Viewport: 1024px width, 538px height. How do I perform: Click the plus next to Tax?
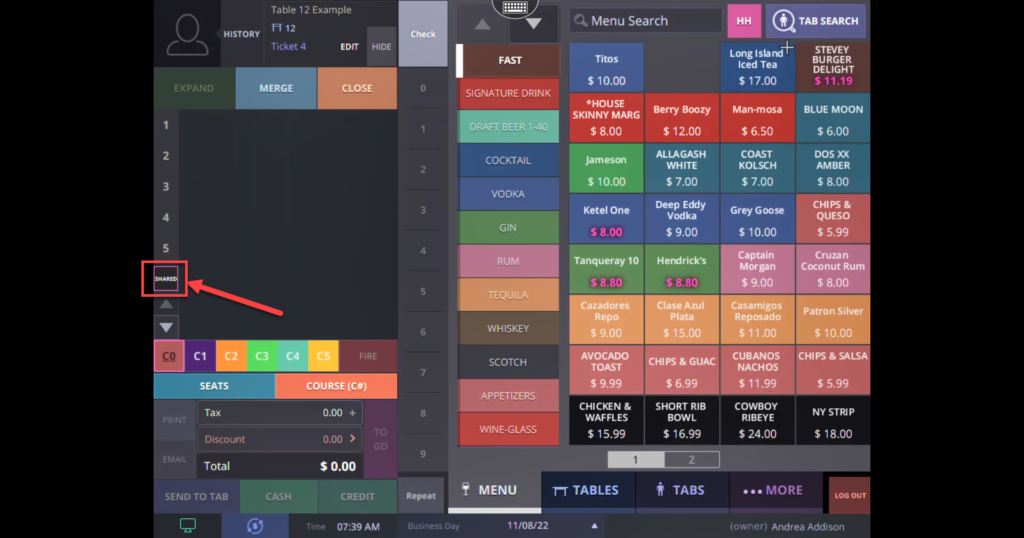pos(353,412)
